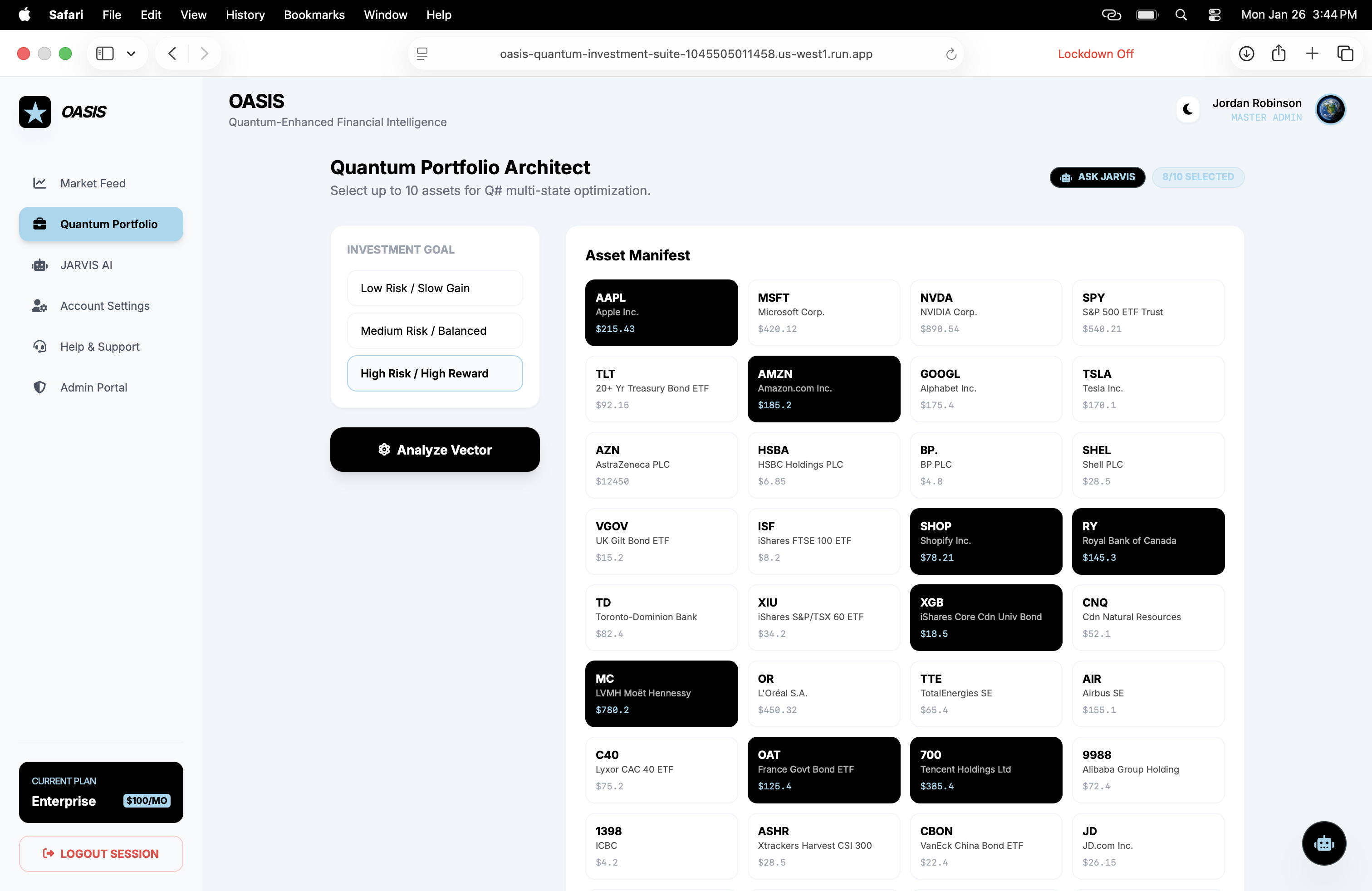Open Safari's Bookmarks menu

click(x=314, y=15)
